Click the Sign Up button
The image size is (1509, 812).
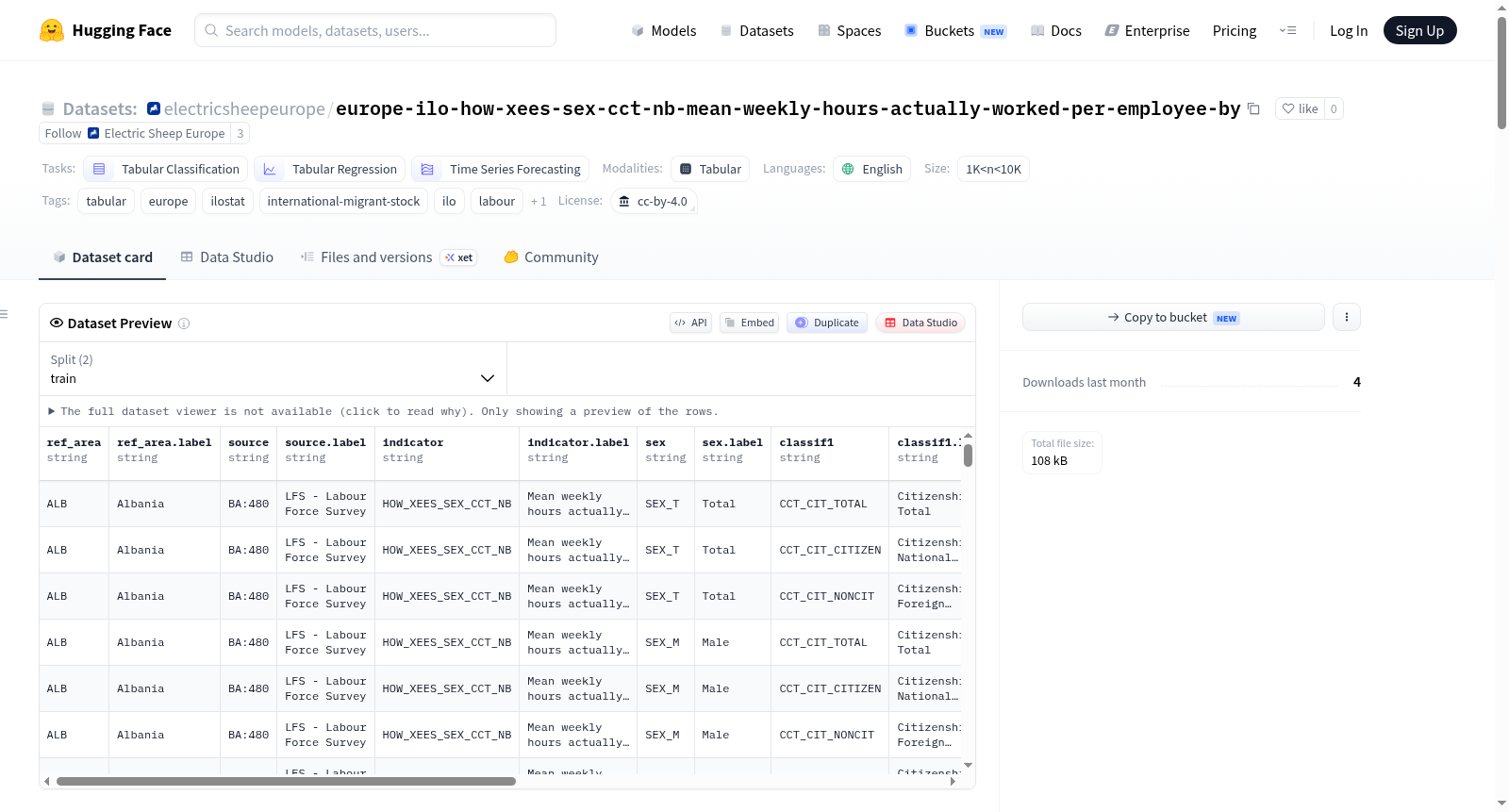tap(1419, 30)
